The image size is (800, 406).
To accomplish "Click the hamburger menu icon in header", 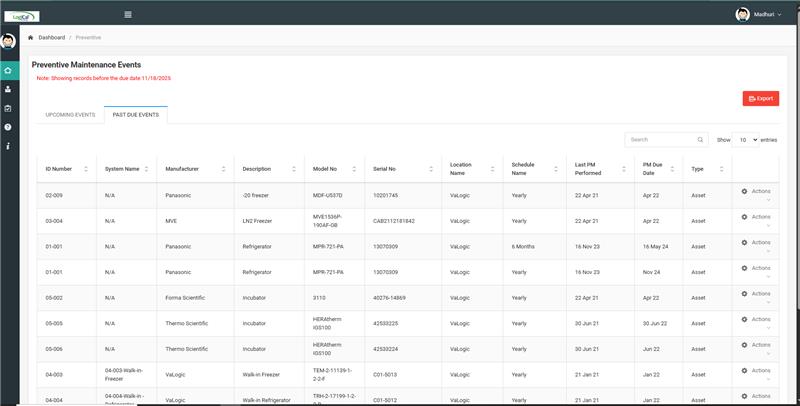I will (x=127, y=14).
